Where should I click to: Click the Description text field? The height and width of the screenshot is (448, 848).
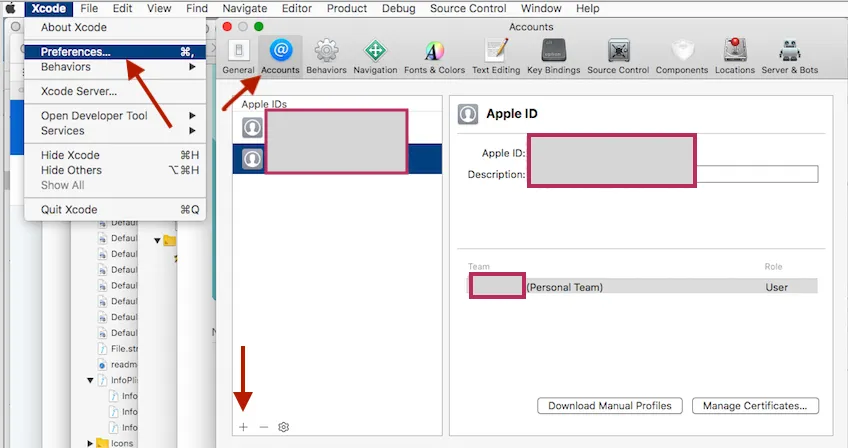tap(673, 174)
